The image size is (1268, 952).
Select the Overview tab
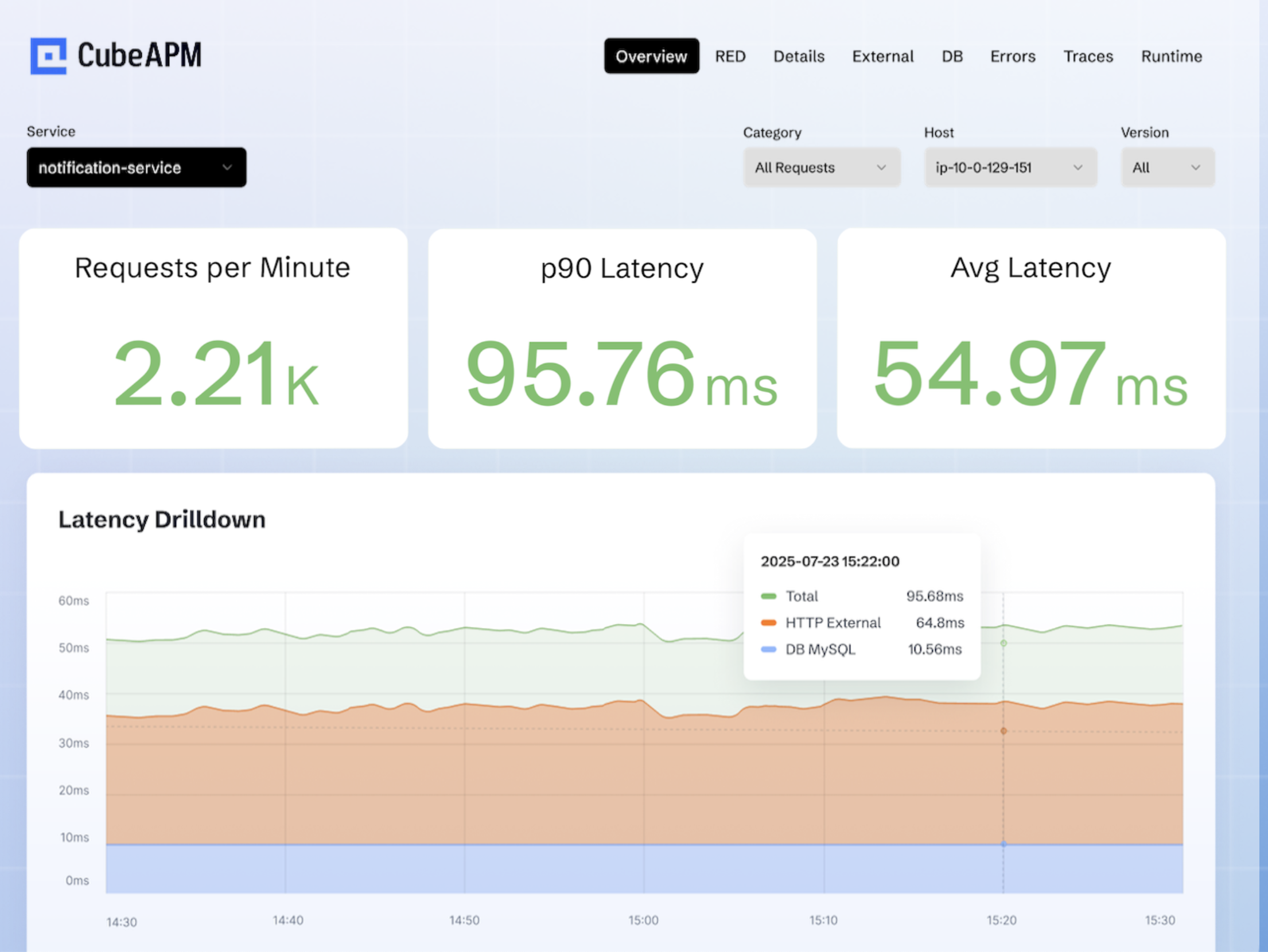651,56
